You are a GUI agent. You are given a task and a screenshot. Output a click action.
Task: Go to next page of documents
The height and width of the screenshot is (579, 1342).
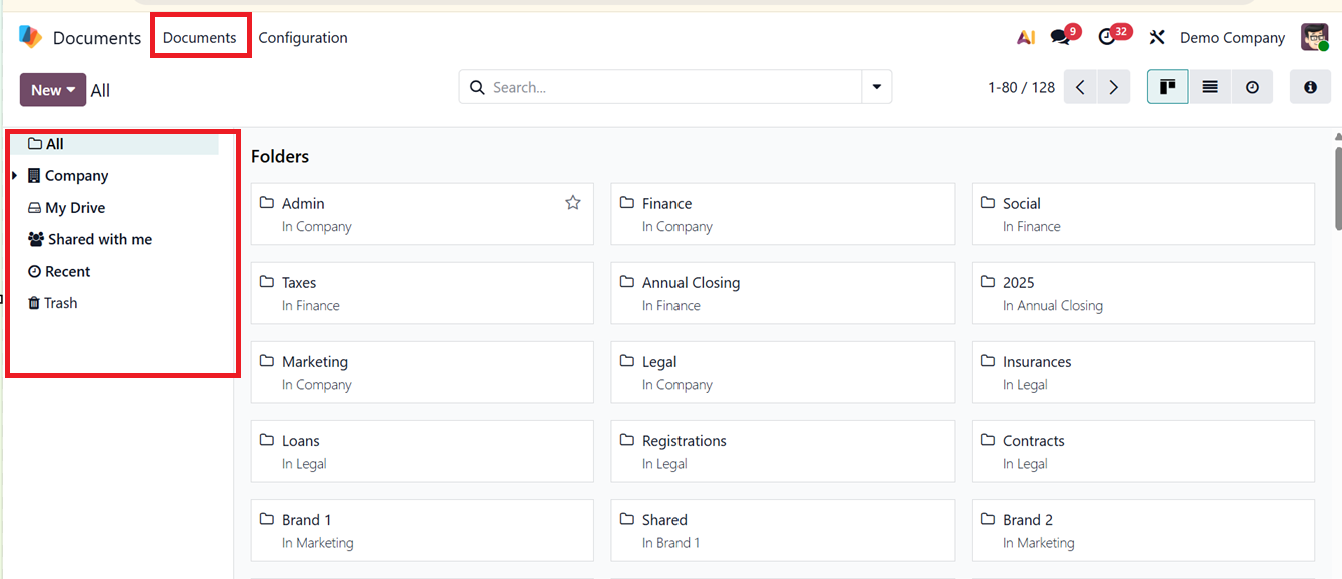click(1113, 87)
